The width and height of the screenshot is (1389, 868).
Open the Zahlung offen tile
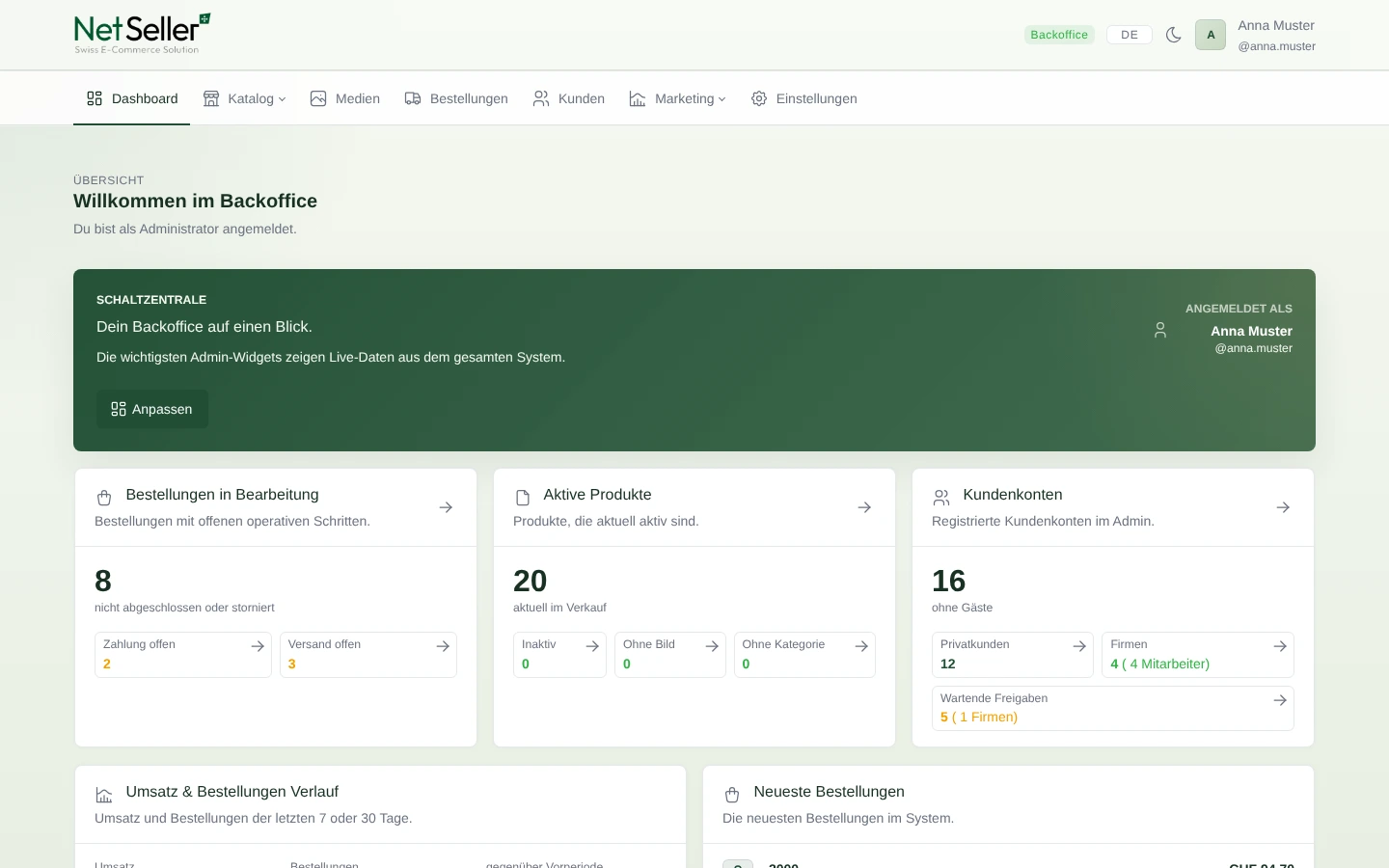(x=183, y=655)
